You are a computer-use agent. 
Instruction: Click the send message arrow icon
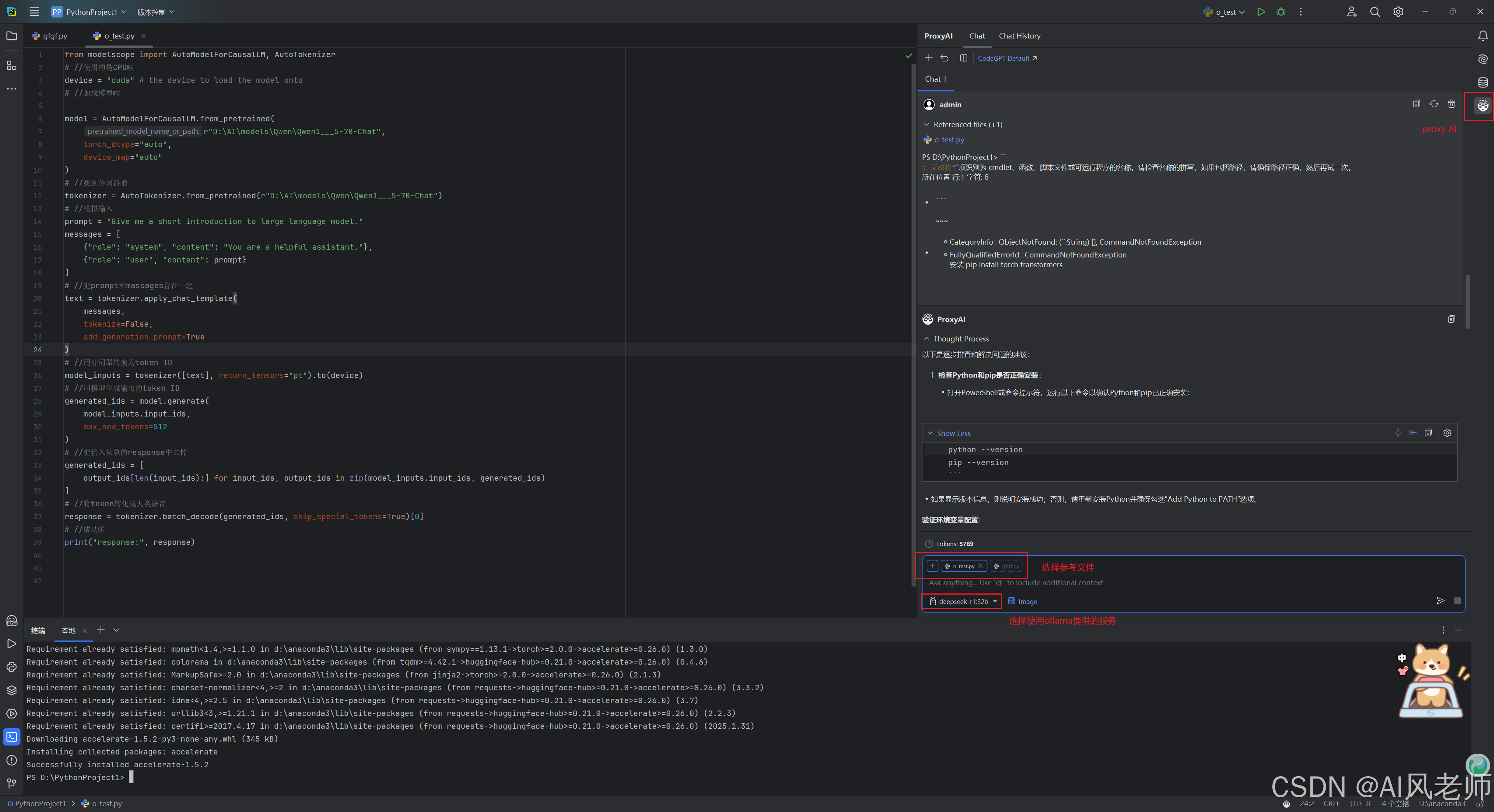(1440, 601)
